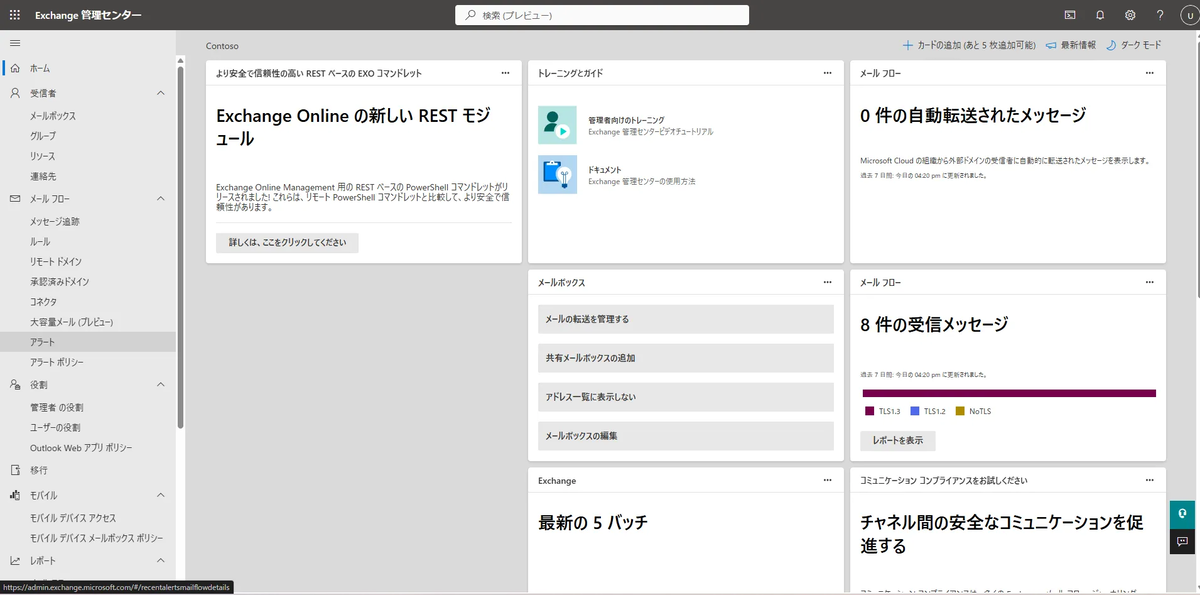Open more options on 受信メッセージ メール フロー card
The width and height of the screenshot is (1200, 595).
[1150, 283]
